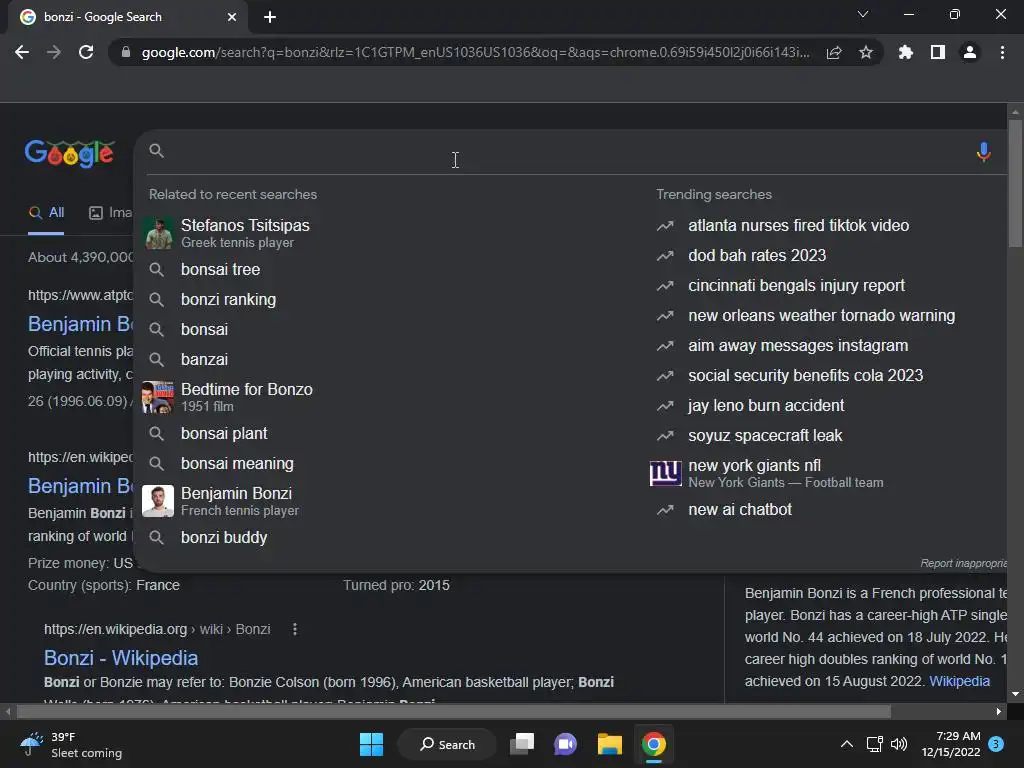The image size is (1024, 768).
Task: Close the bonzi - Google Search tab
Action: [x=232, y=17]
